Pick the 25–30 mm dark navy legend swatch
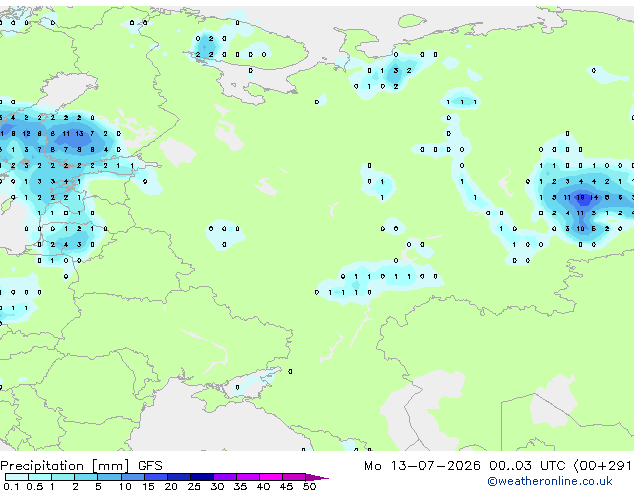 (x=201, y=477)
